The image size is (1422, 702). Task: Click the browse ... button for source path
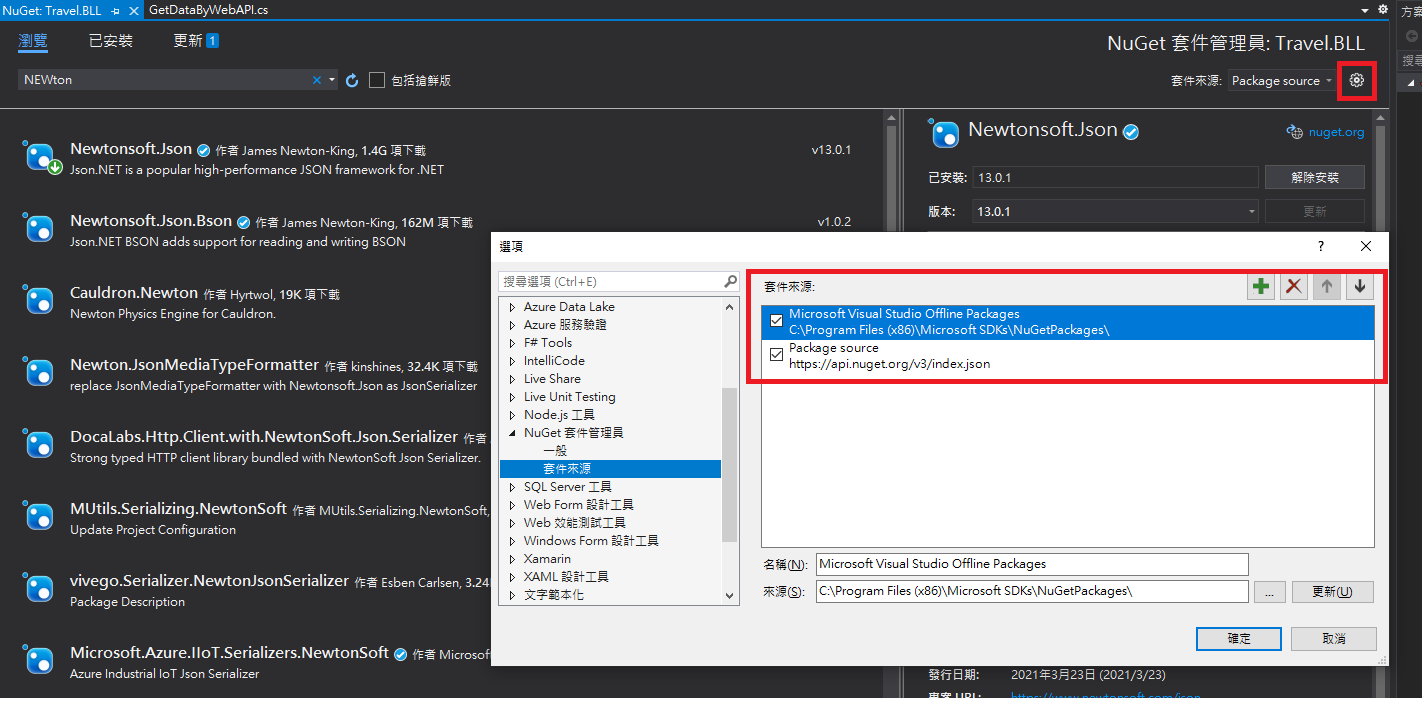(x=1269, y=592)
